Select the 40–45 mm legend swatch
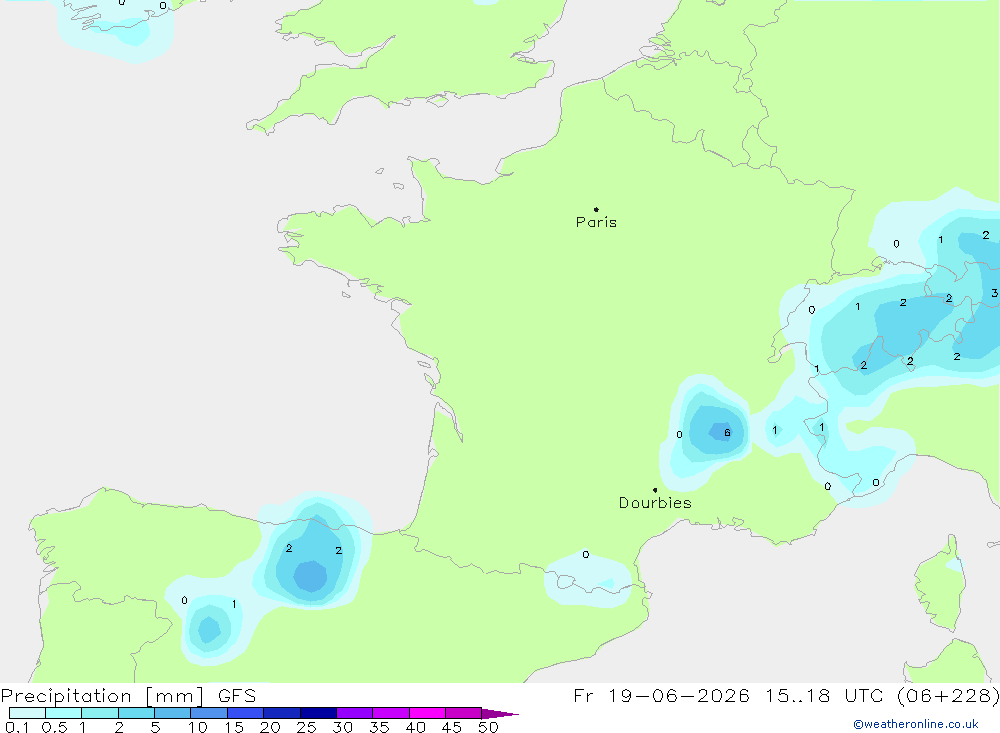This screenshot has height=733, width=1000. [x=427, y=713]
